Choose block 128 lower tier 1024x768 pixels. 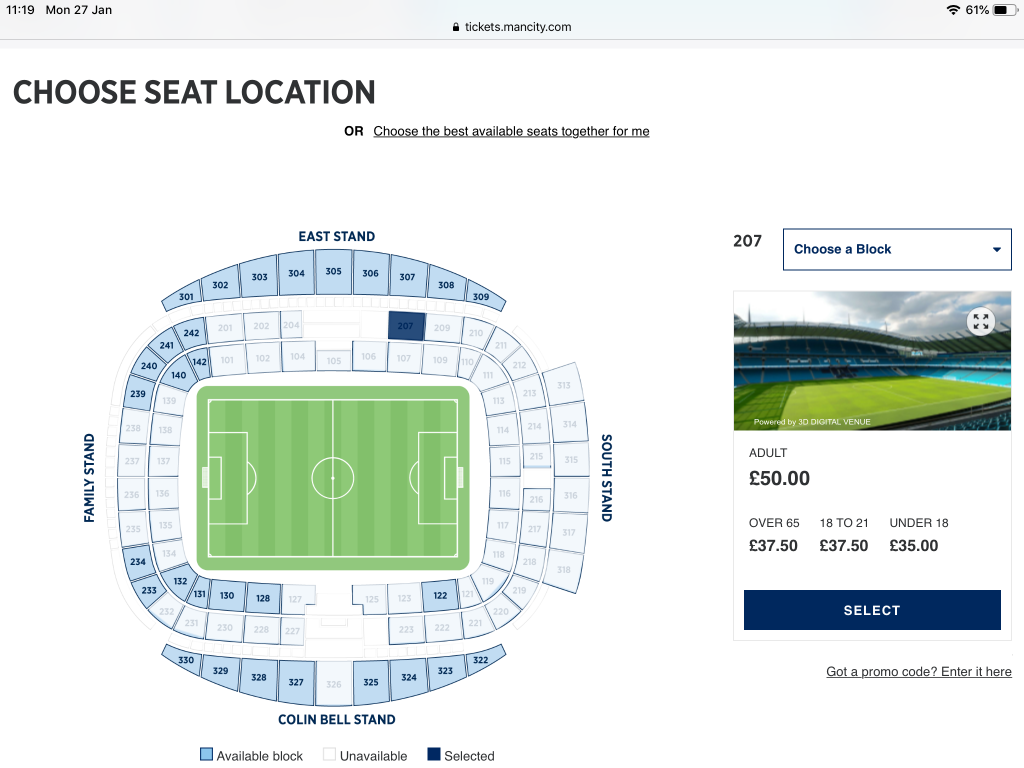(x=263, y=598)
